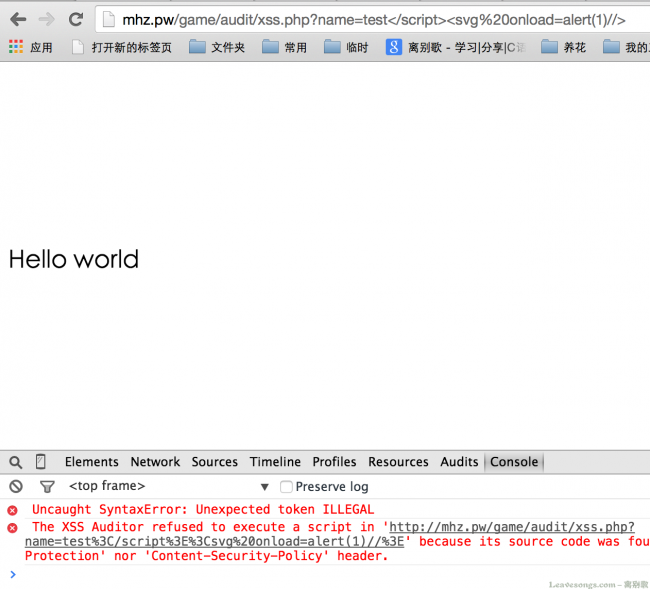
Task: Switch to the Elements tab
Action: (91, 462)
